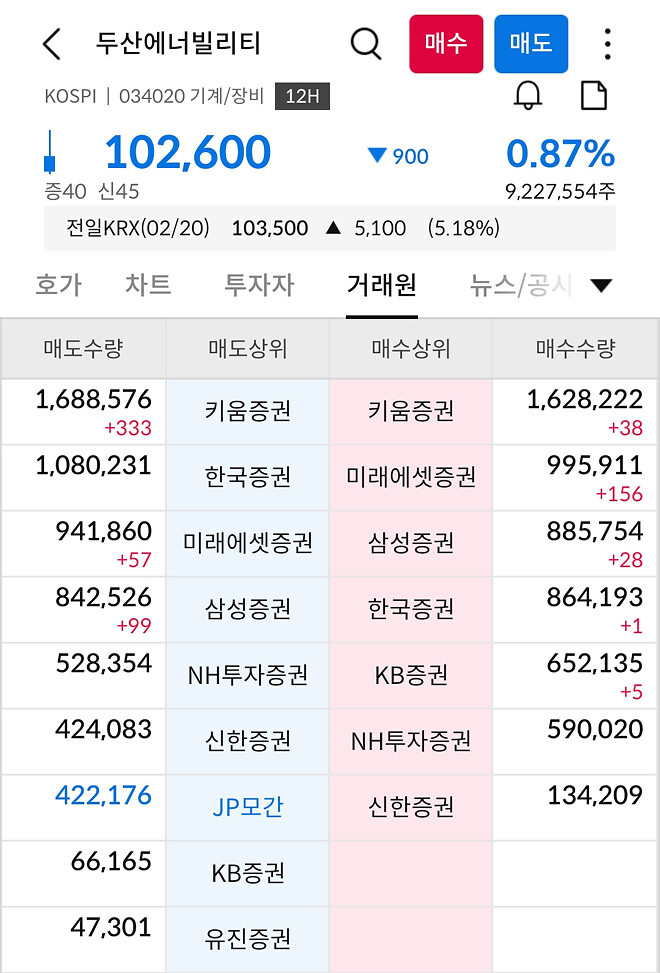Open stock search magnifier

(x=366, y=44)
